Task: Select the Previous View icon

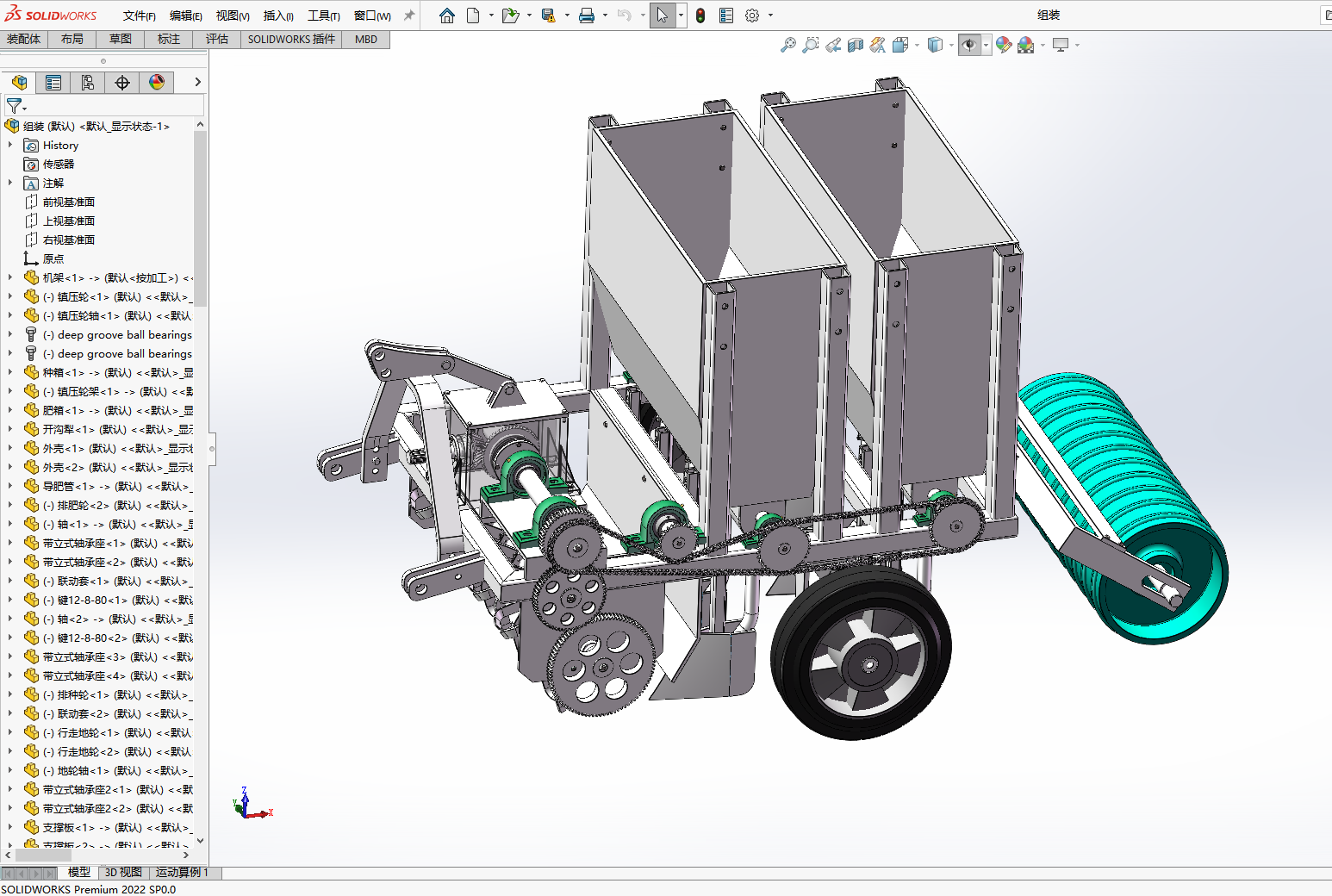Action: point(833,45)
